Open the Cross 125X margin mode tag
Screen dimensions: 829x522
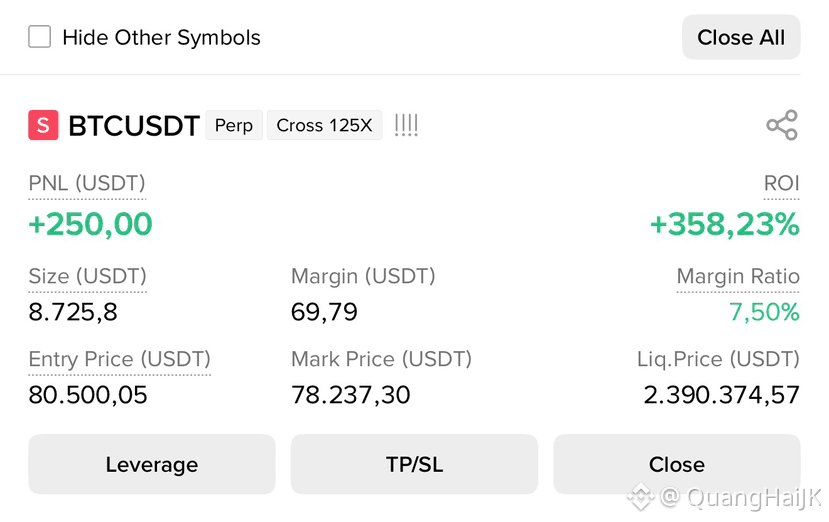[x=325, y=125]
